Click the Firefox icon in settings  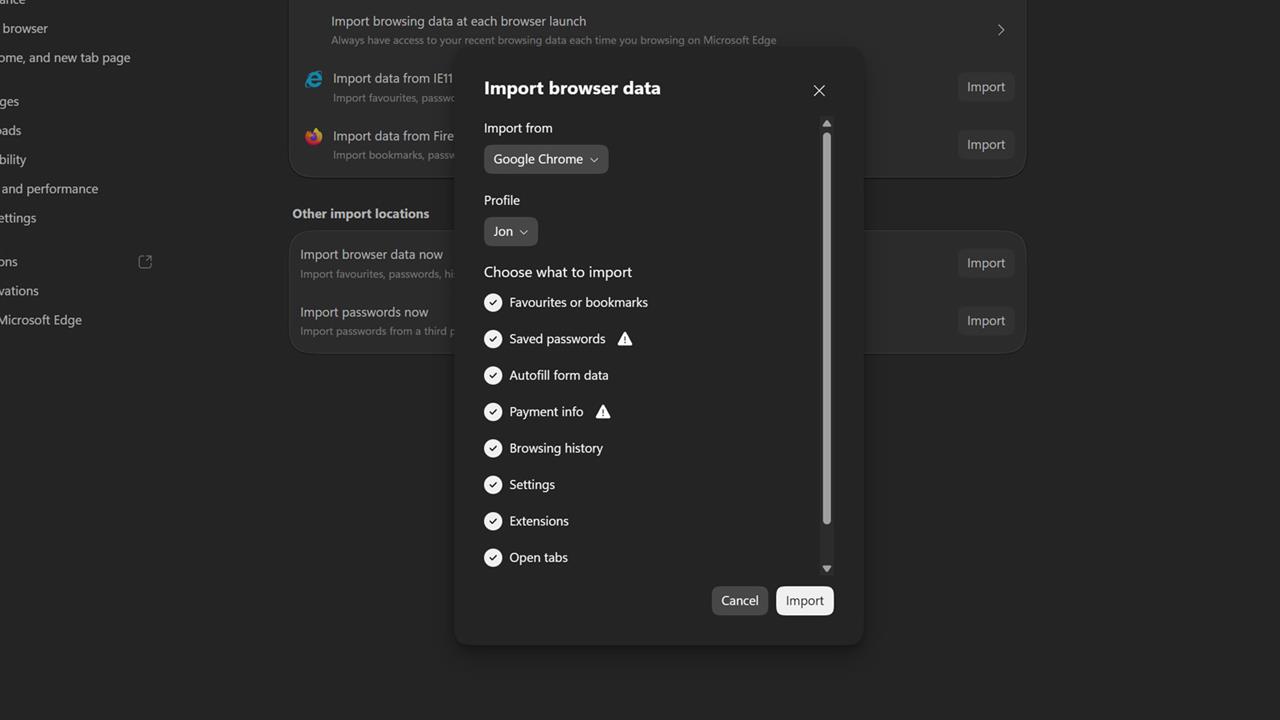[x=314, y=136]
